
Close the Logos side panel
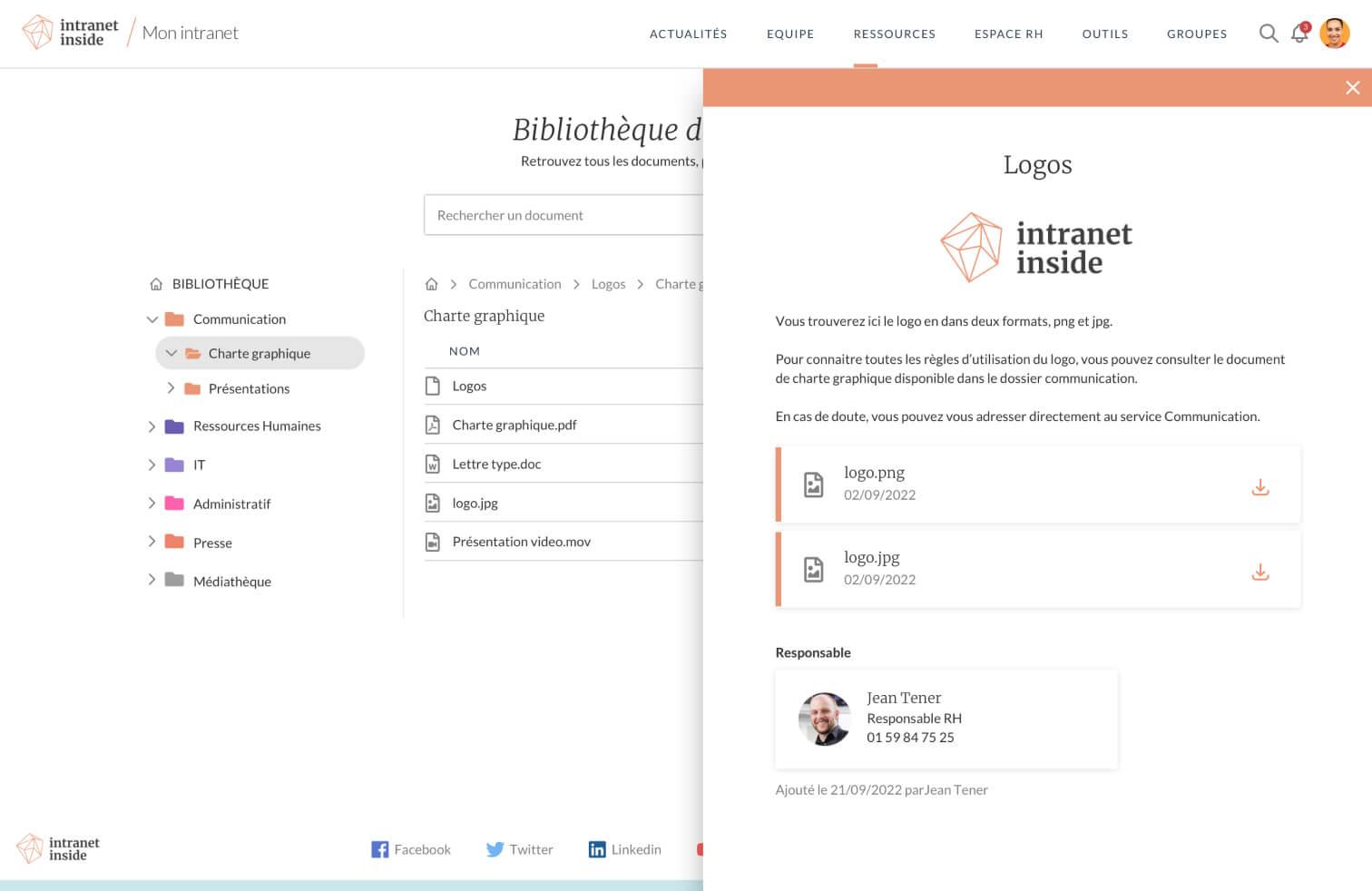click(x=1352, y=88)
